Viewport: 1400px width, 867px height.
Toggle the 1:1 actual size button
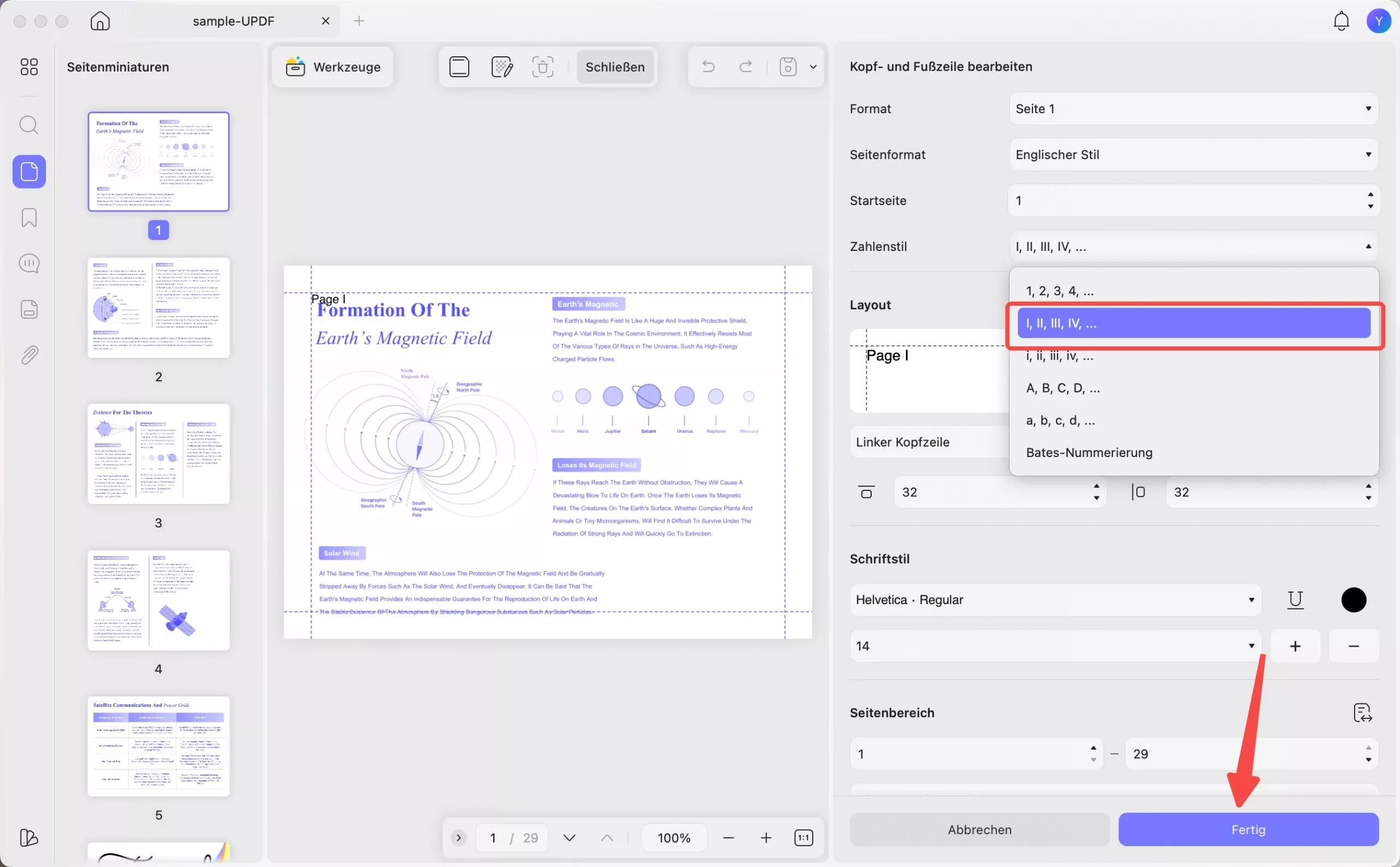803,838
